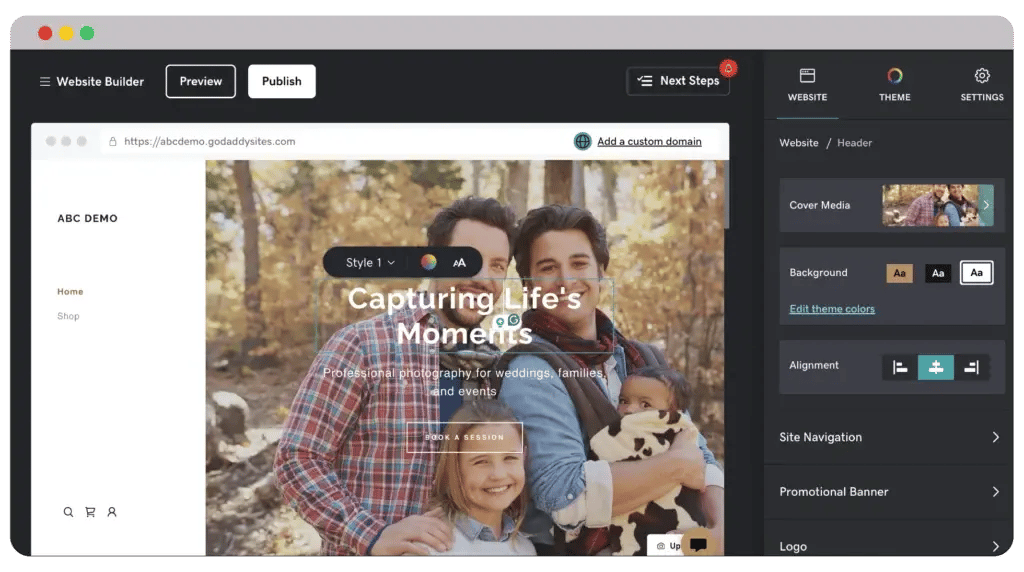Click the hamburger menu next to Website Builder
This screenshot has width=1024, height=572.
[45, 82]
